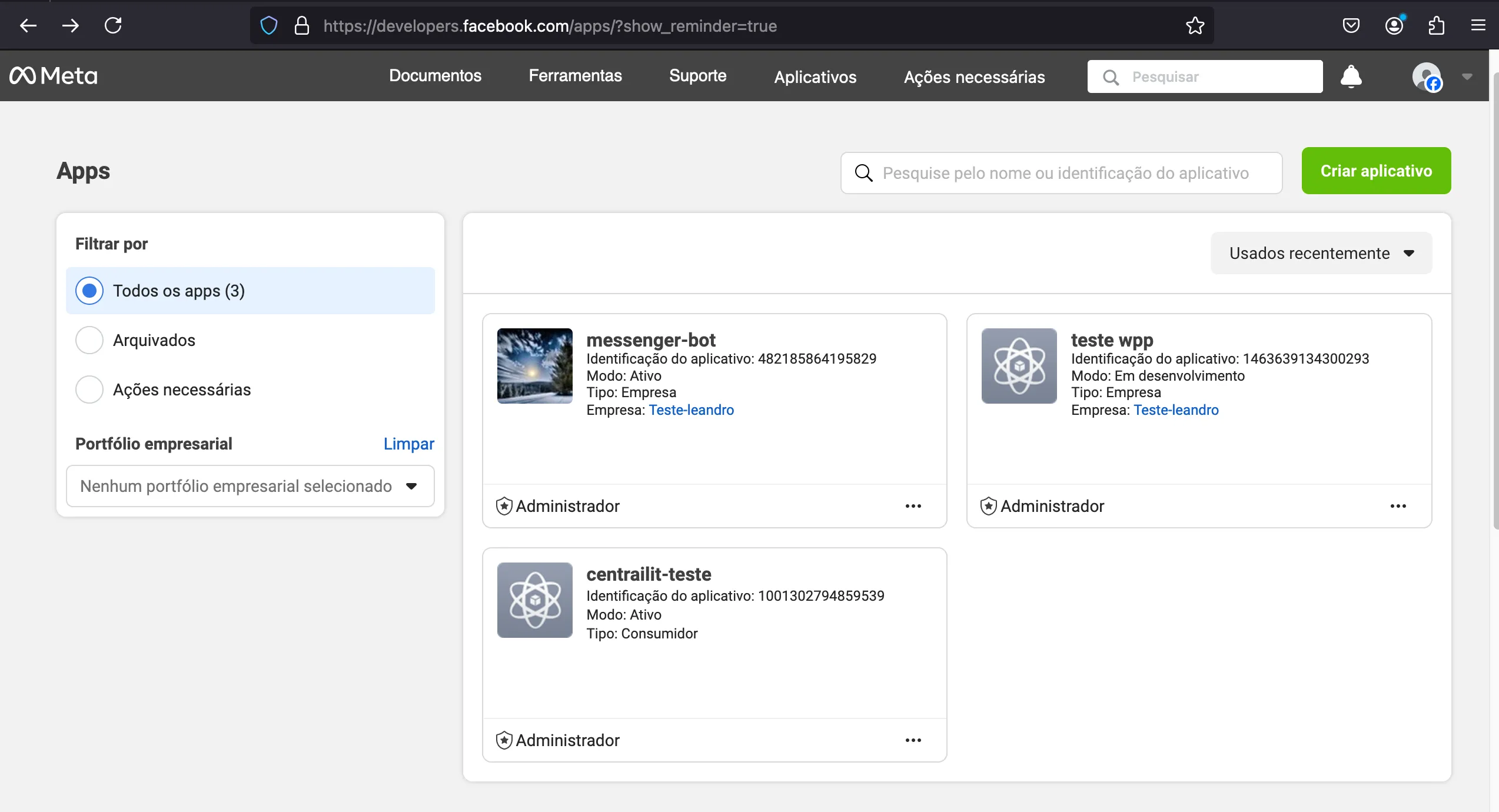The image size is (1499, 812).
Task: Click Limpar to clear portfolio filter
Action: 408,444
